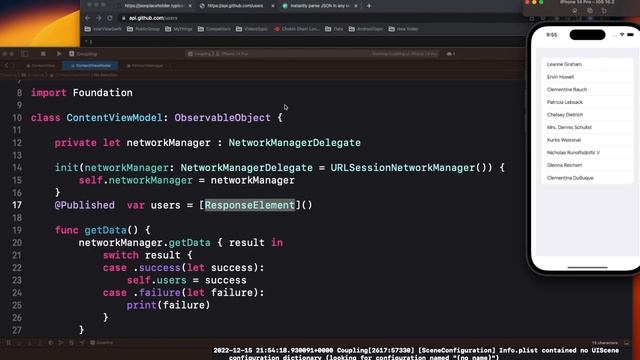Open the Coupling scheme selector
The width and height of the screenshot is (640, 360).
click(218, 54)
